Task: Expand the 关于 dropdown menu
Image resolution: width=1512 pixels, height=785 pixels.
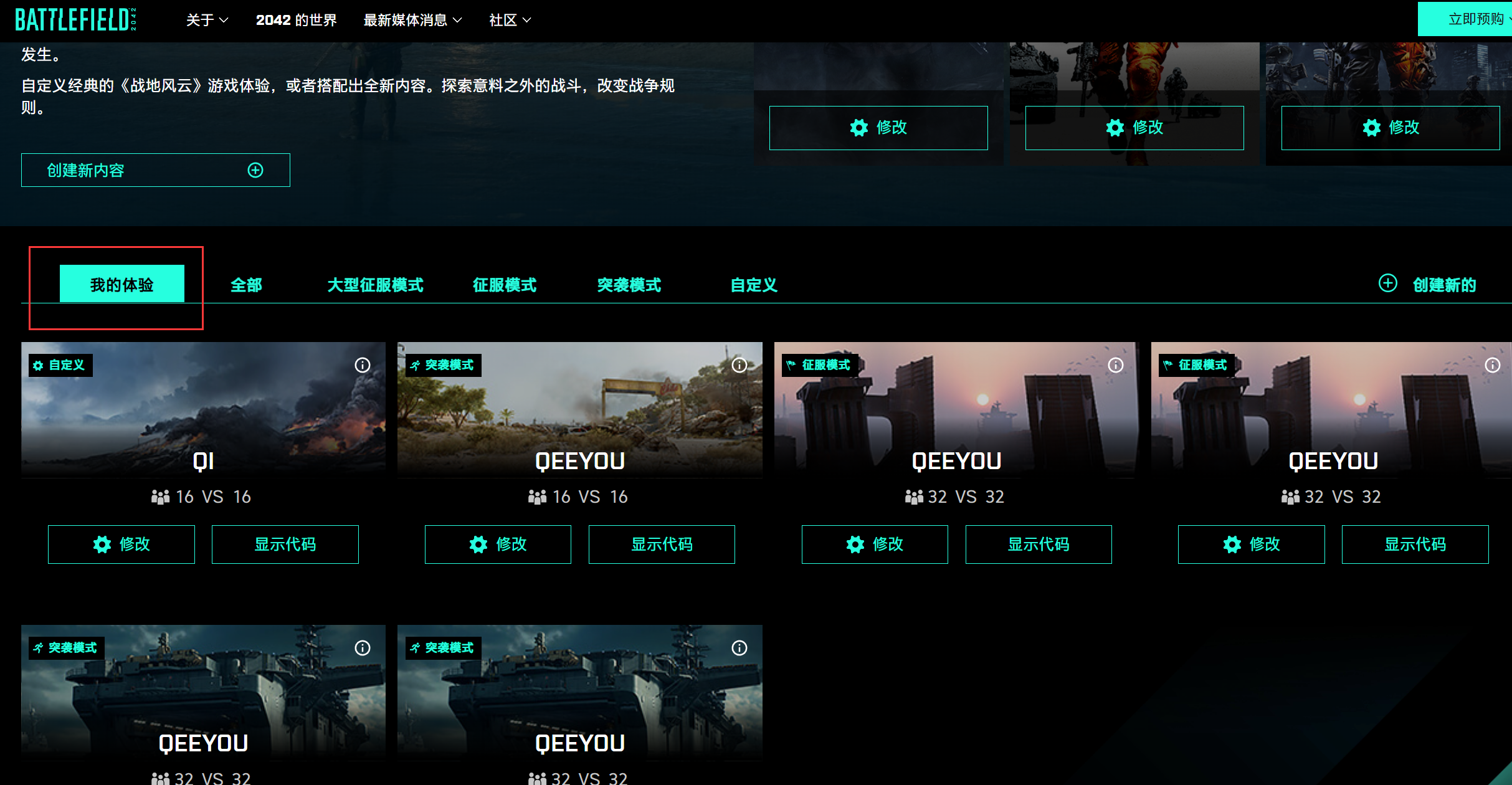Action: 207,20
